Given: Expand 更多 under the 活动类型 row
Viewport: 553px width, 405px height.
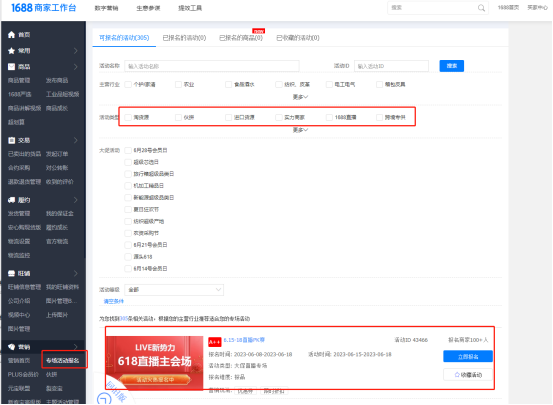Looking at the screenshot, I should (300, 130).
